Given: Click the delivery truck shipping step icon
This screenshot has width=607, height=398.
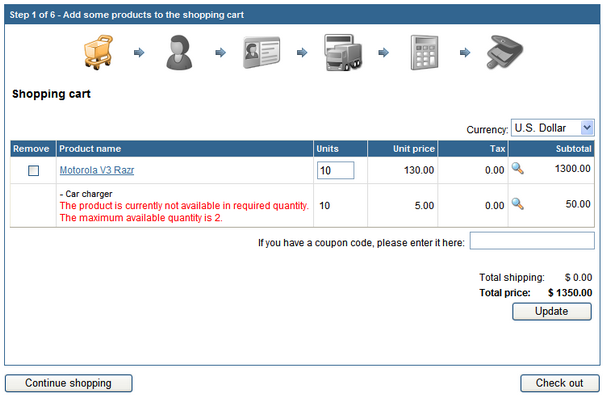Looking at the screenshot, I should [343, 52].
